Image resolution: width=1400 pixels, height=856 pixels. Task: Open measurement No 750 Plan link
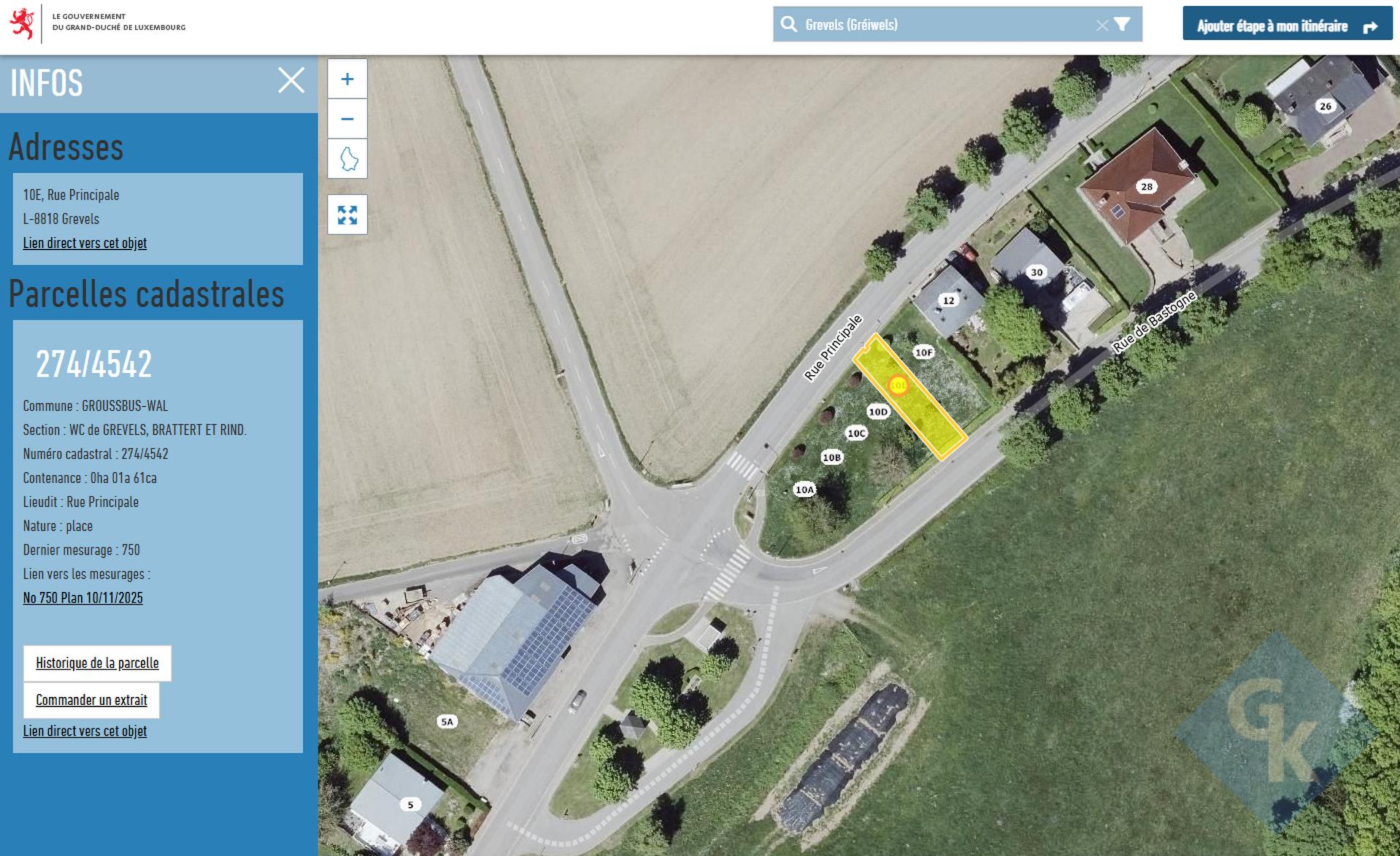tap(82, 598)
